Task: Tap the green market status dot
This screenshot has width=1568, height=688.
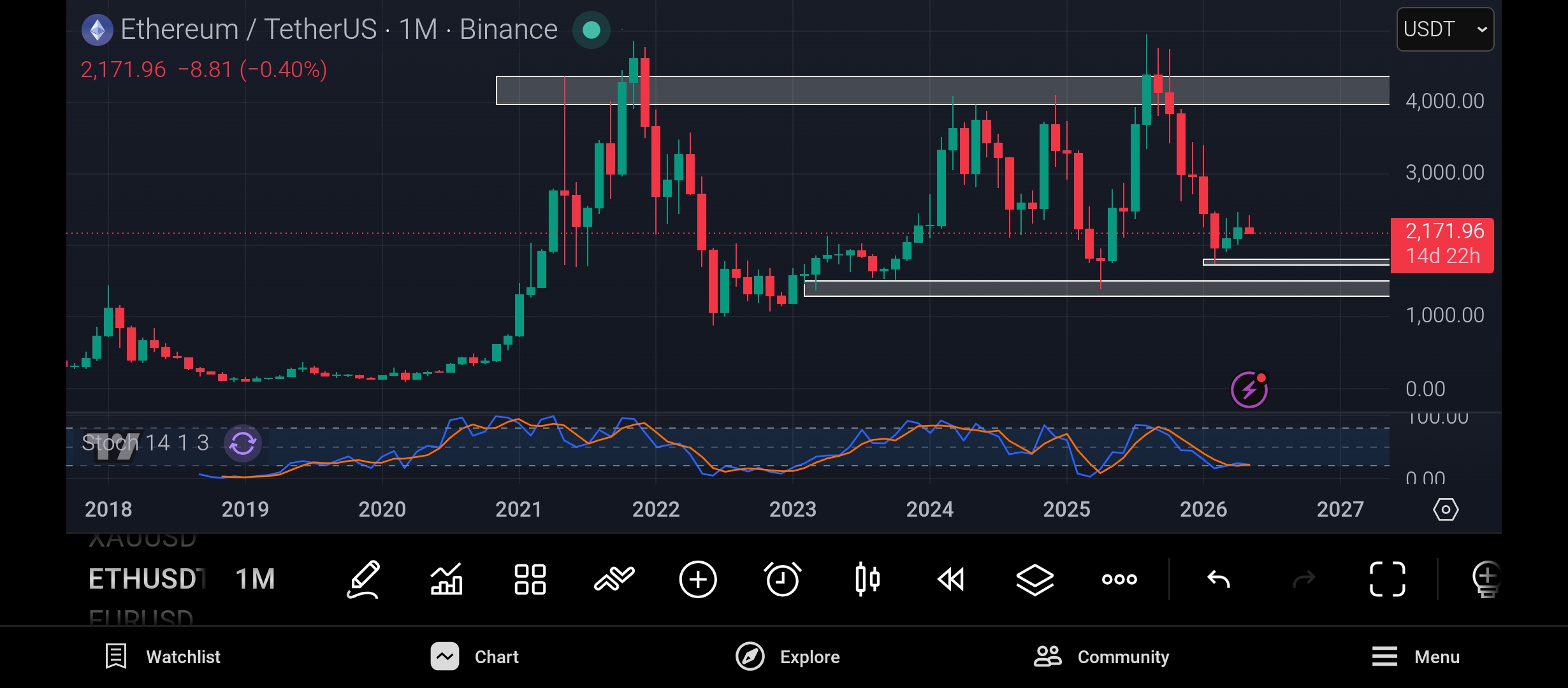Action: [592, 30]
